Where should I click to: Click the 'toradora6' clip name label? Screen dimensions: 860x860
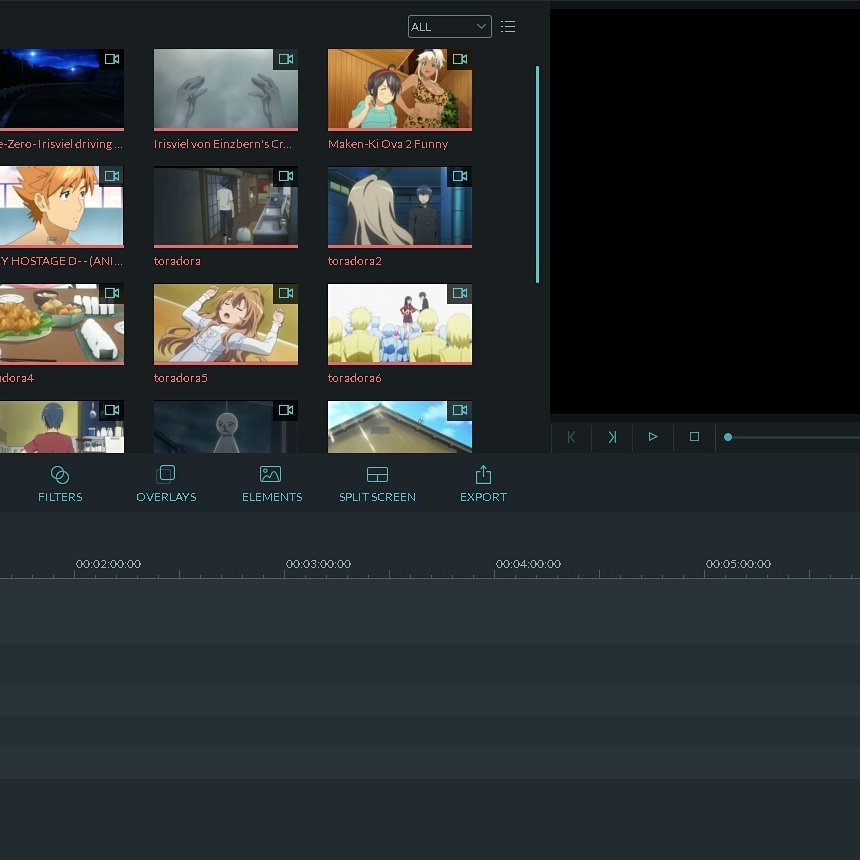point(354,378)
